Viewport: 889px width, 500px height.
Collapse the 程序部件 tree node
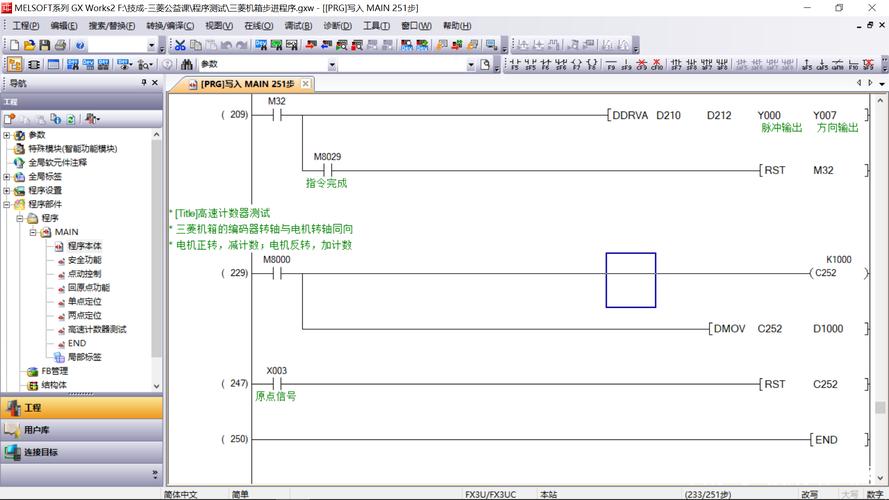click(x=7, y=205)
